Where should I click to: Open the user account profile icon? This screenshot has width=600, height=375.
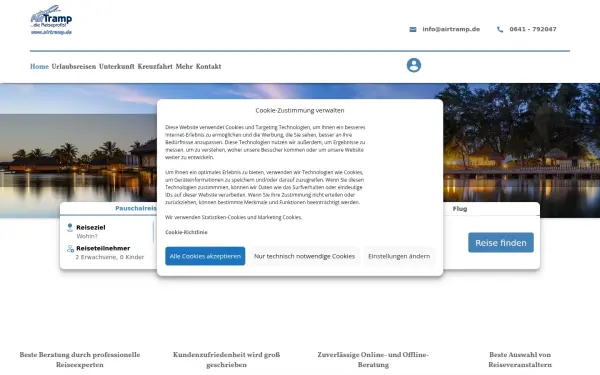pos(414,65)
